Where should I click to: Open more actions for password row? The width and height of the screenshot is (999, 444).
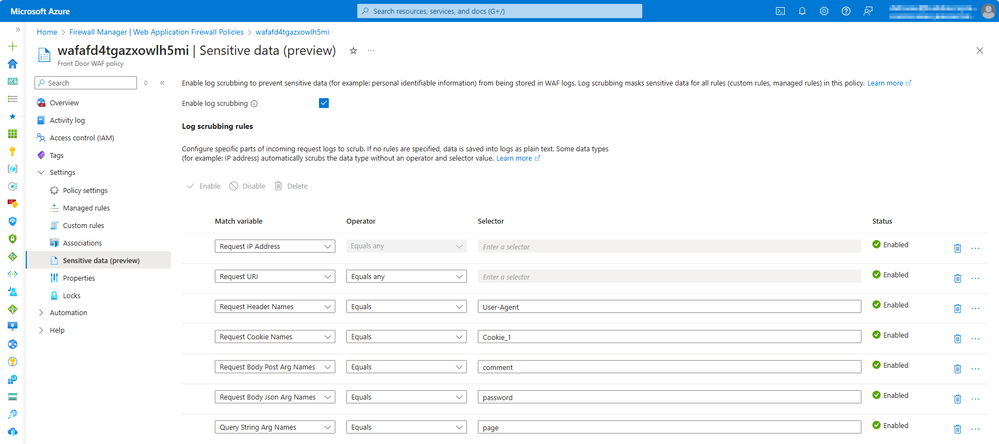(975, 398)
